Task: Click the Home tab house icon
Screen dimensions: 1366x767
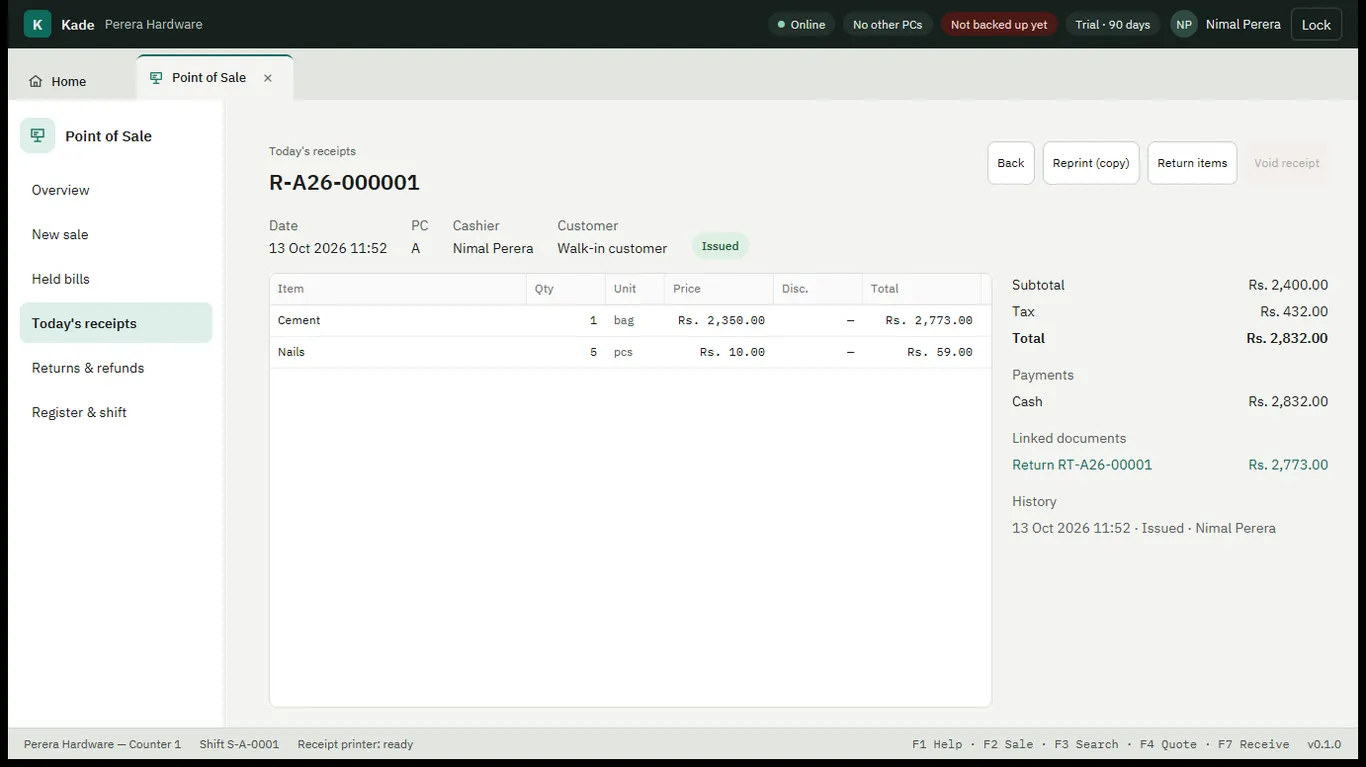Action: click(36, 81)
